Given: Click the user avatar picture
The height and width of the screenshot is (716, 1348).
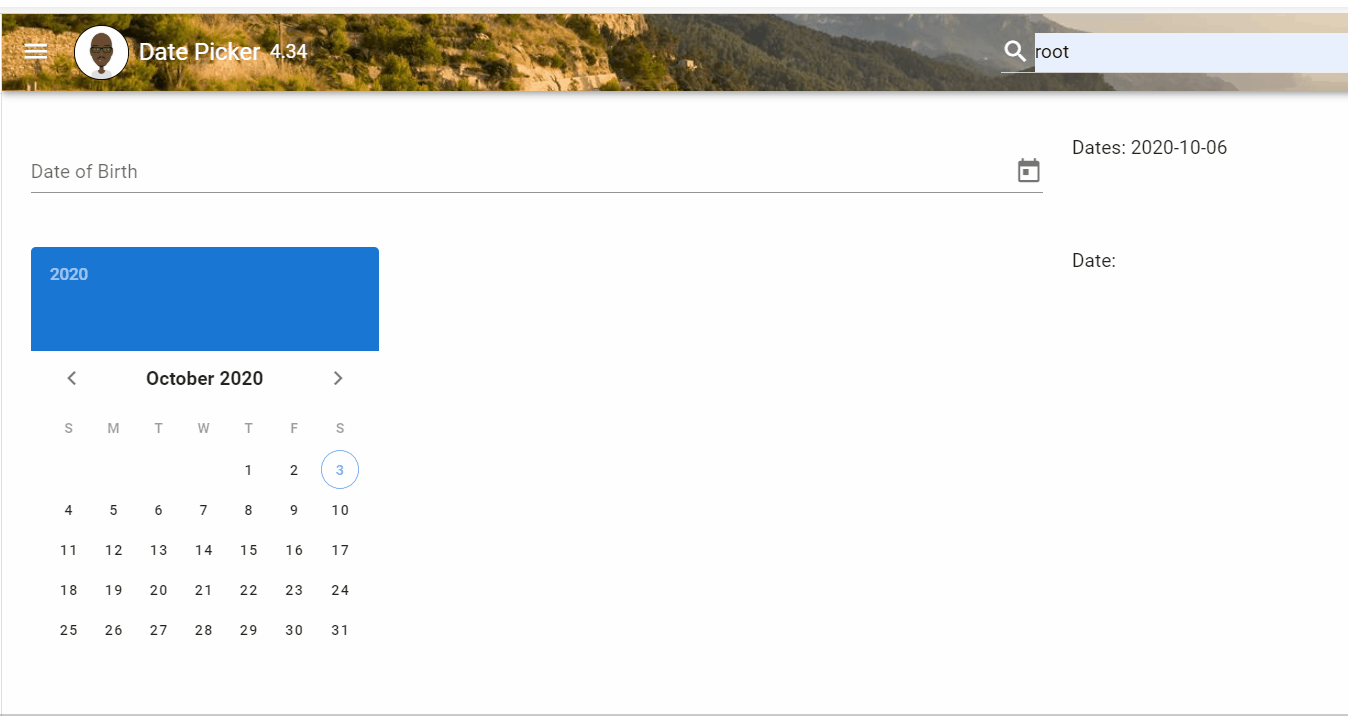Looking at the screenshot, I should click(101, 52).
